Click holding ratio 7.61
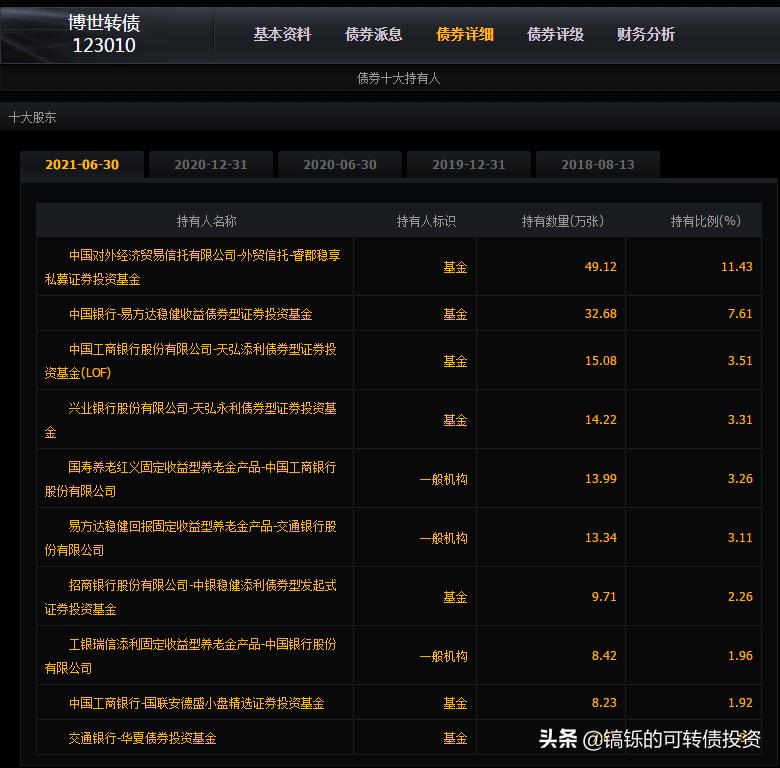The width and height of the screenshot is (780, 768). click(x=740, y=314)
